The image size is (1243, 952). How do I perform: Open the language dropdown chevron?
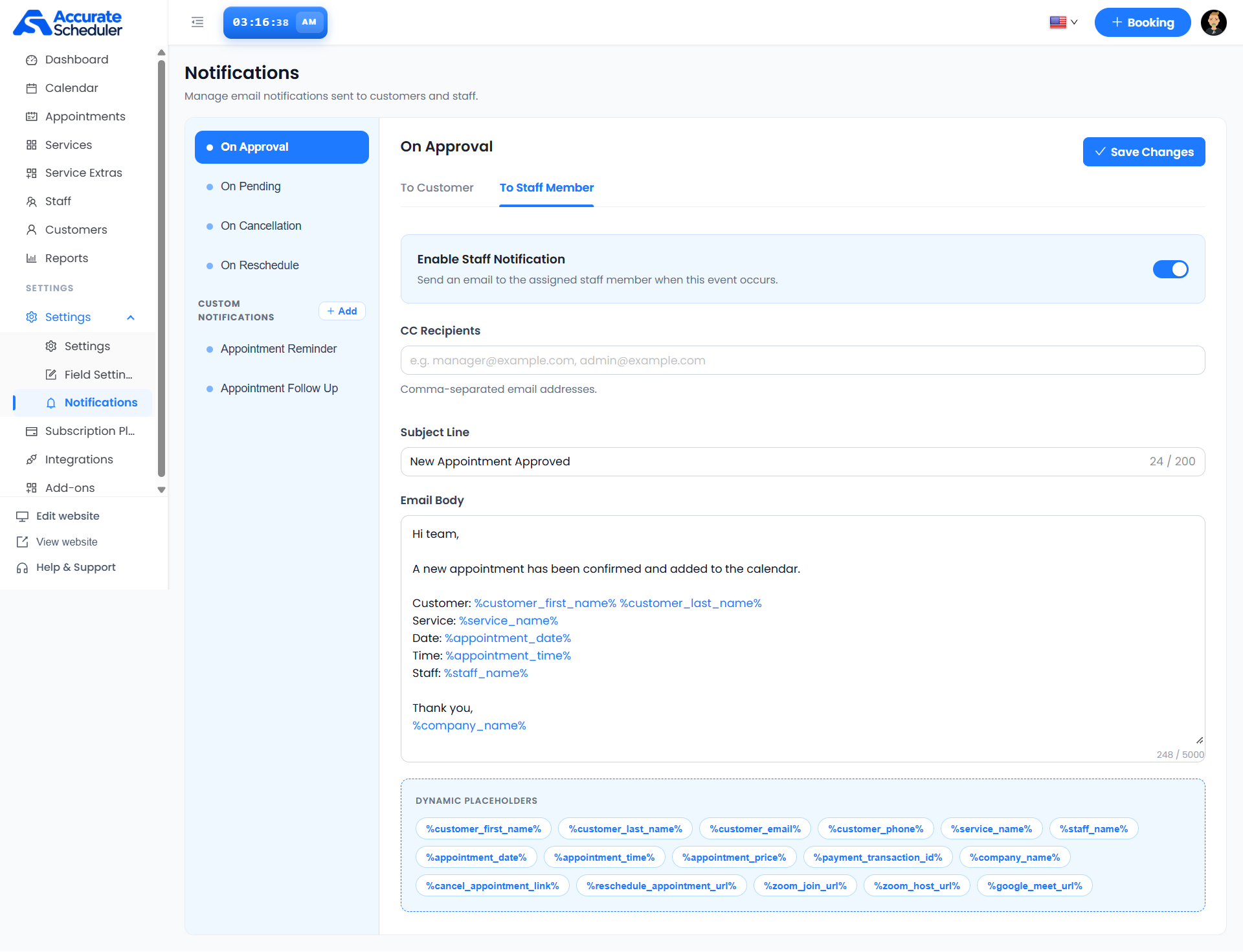(1074, 23)
